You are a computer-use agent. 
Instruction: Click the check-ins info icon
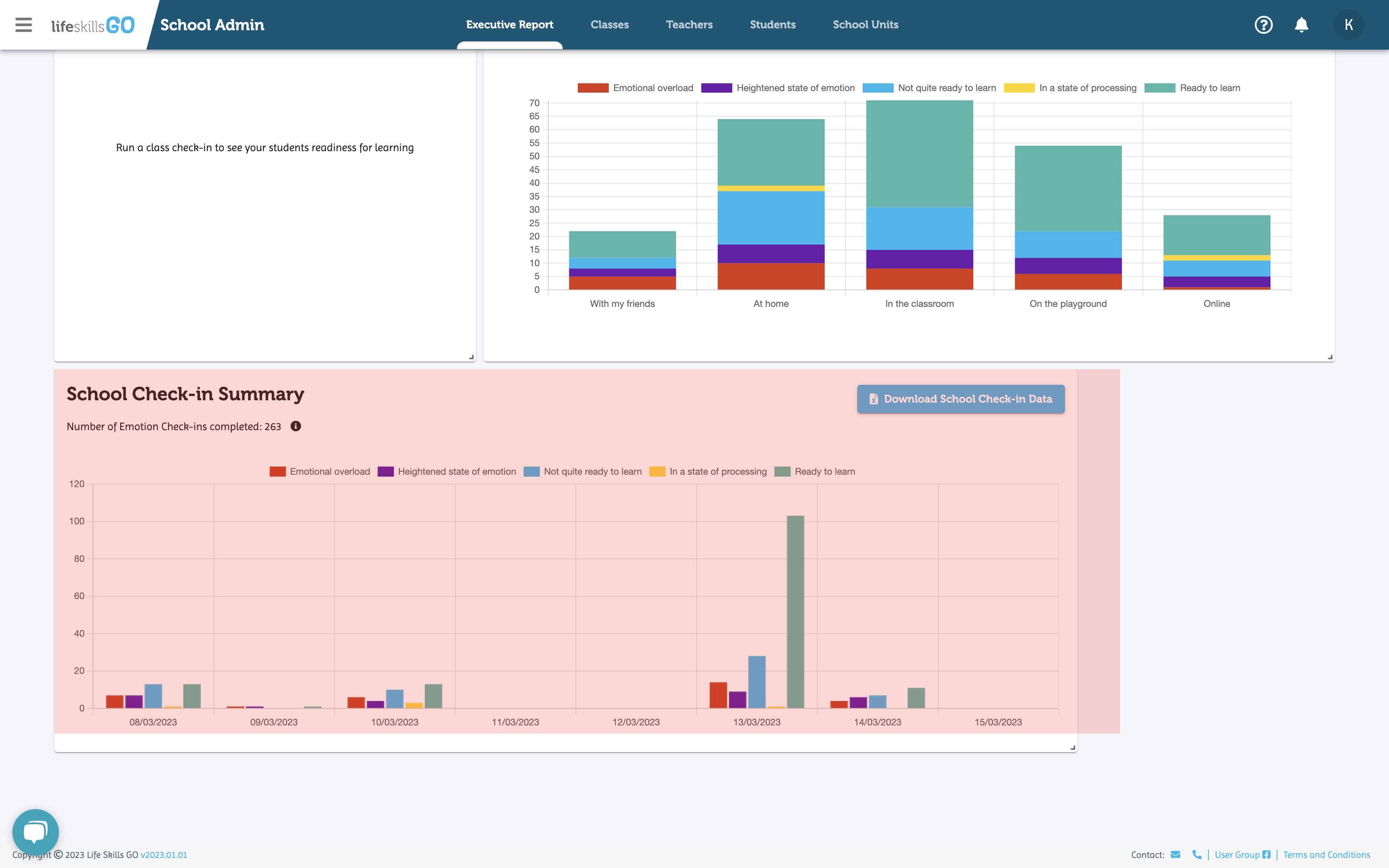click(x=296, y=426)
